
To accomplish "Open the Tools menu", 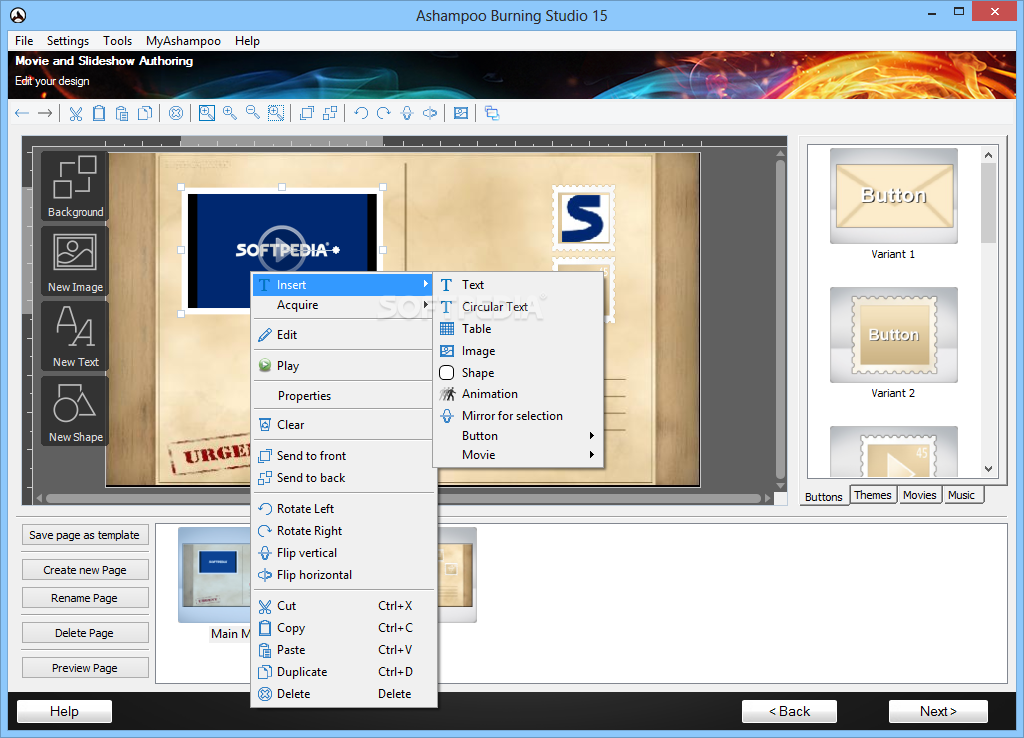I will pos(118,40).
